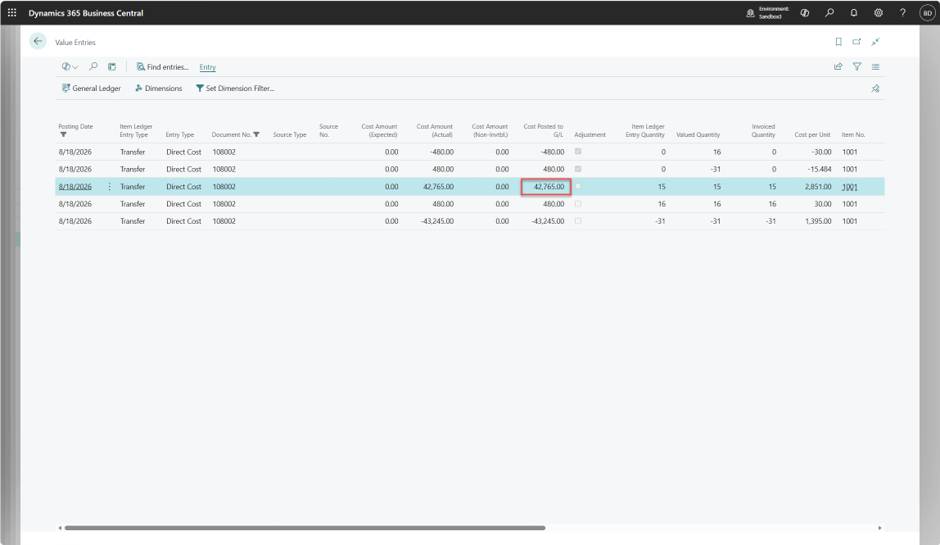The height and width of the screenshot is (545, 940).
Task: Open notifications bell
Action: [x=854, y=13]
